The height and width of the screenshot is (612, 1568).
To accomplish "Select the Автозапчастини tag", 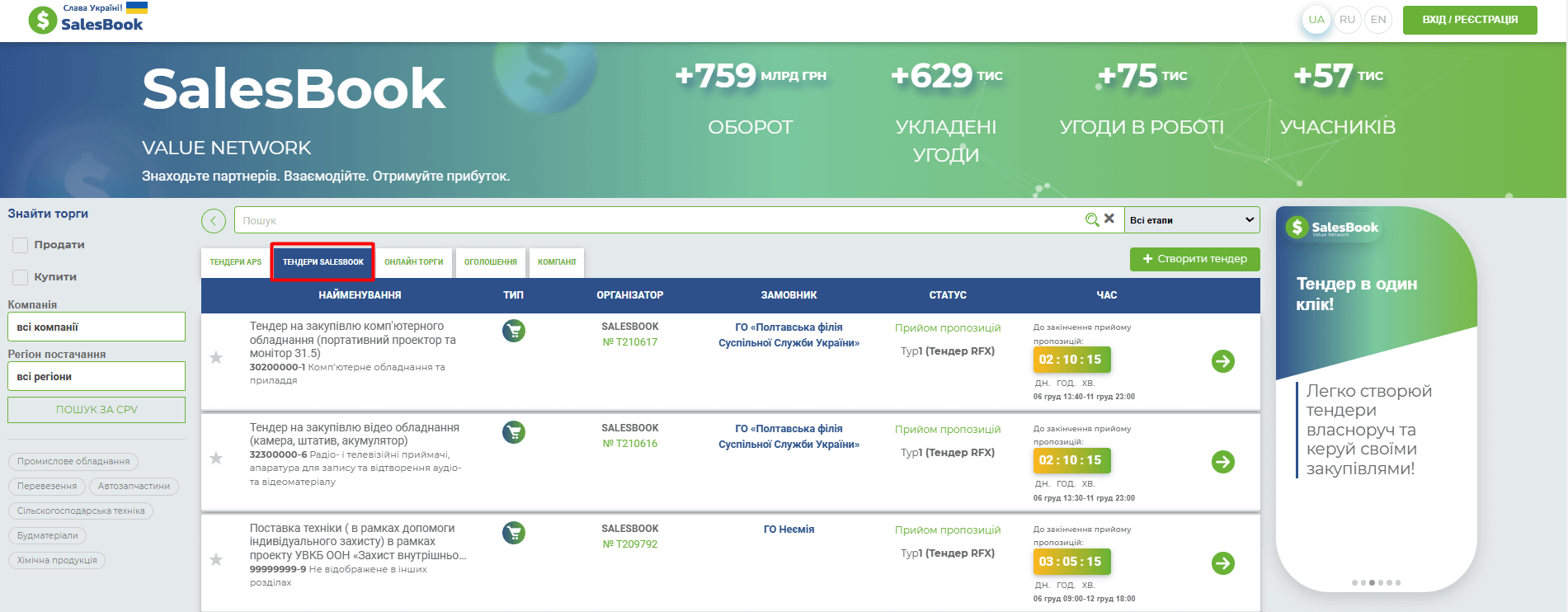I will 134,487.
